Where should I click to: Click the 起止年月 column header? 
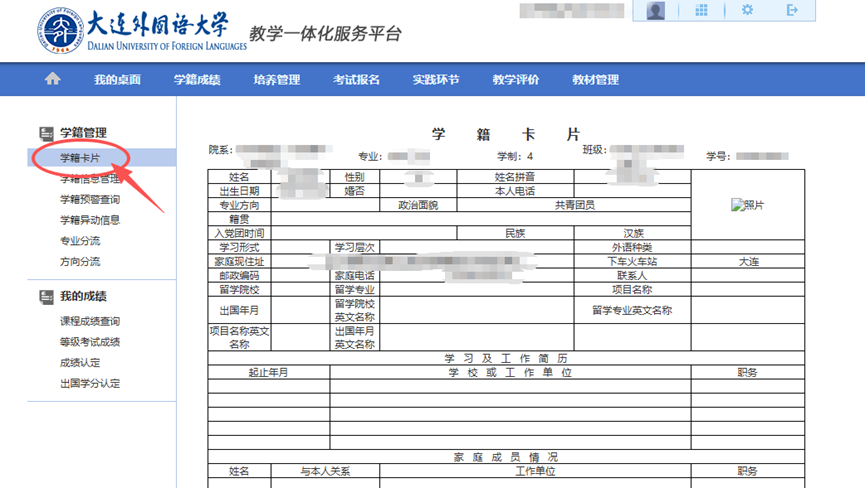point(269,372)
